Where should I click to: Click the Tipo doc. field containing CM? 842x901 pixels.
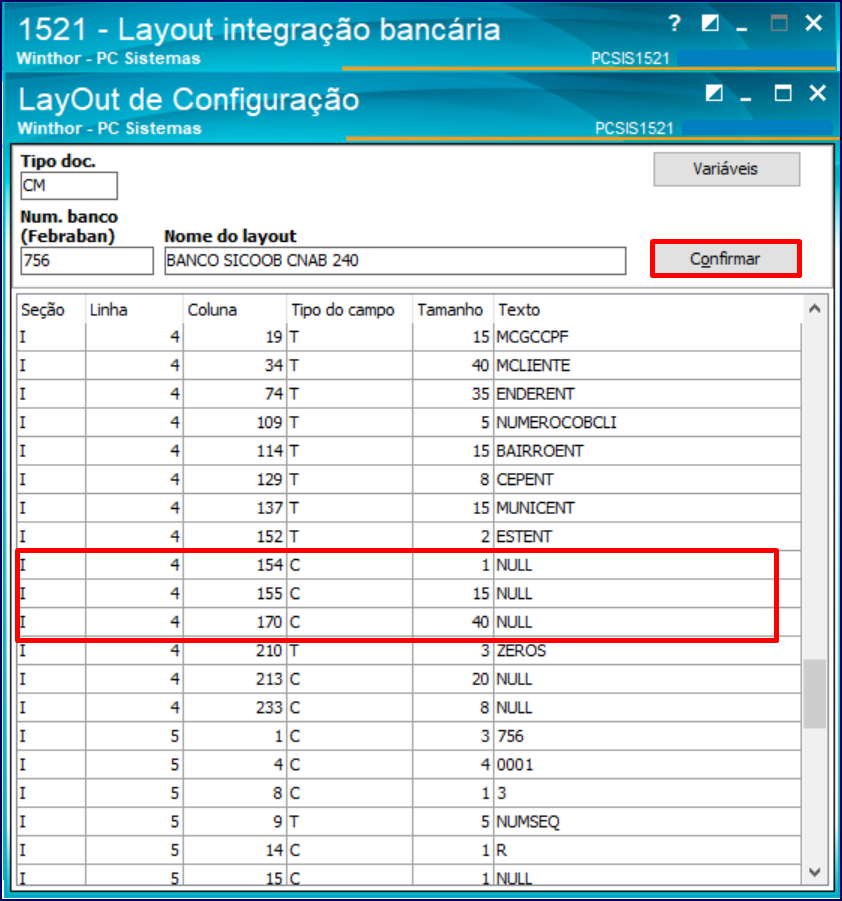click(x=69, y=186)
